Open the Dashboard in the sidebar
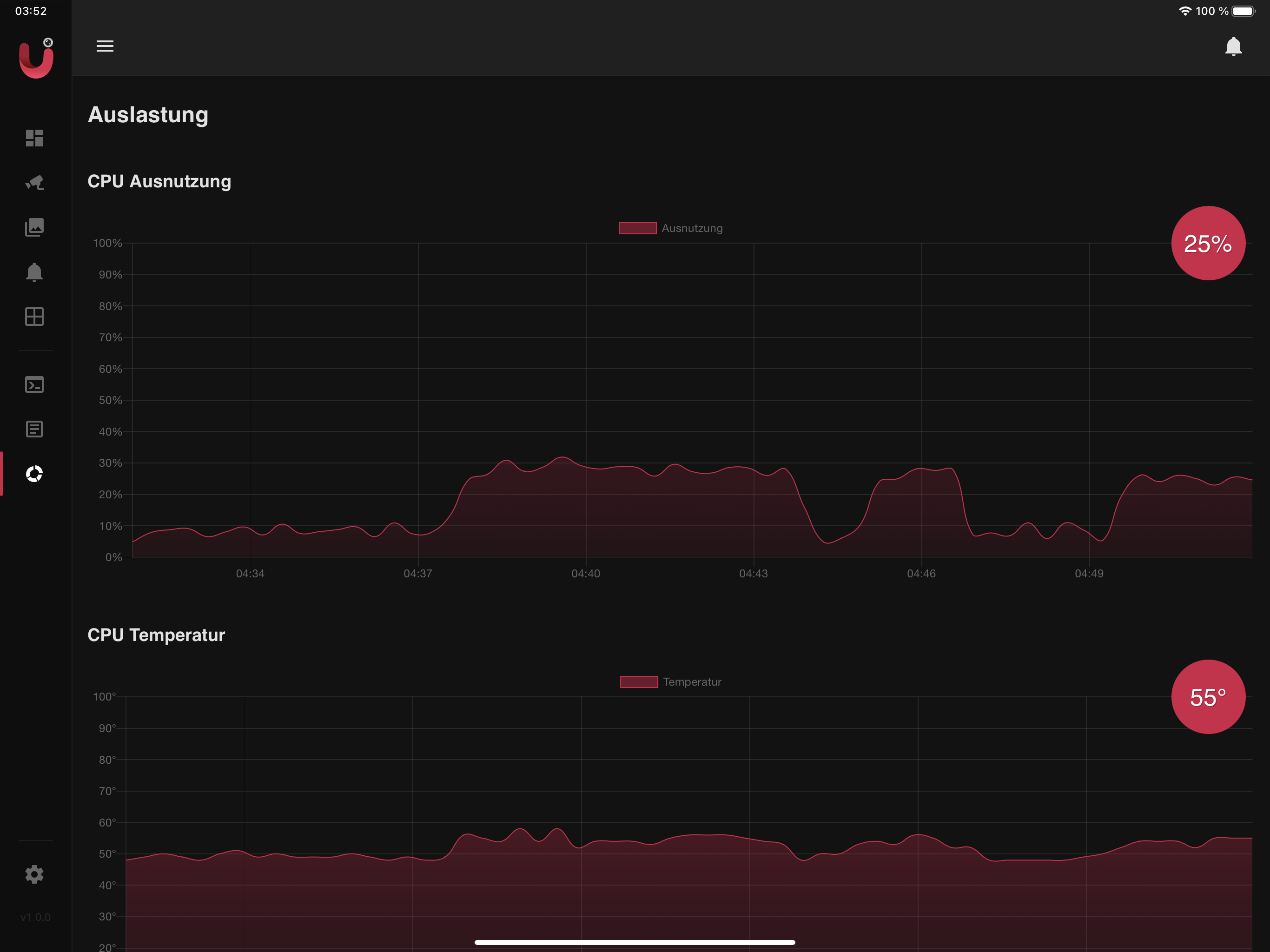This screenshot has height=952, width=1270. [34, 138]
